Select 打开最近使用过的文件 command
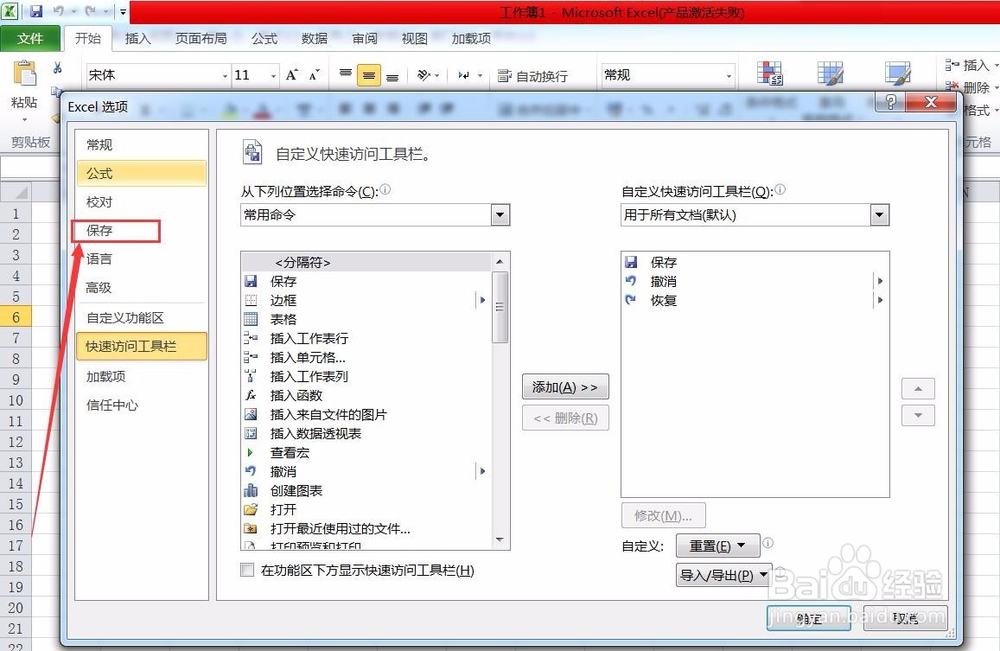This screenshot has height=651, width=1000. 366,529
